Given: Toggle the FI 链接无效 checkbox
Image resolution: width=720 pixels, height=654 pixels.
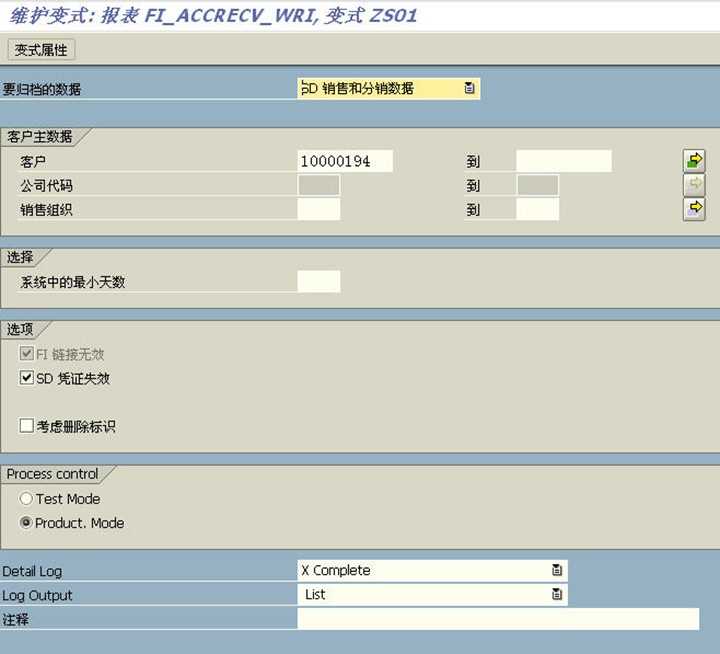Looking at the screenshot, I should point(27,354).
